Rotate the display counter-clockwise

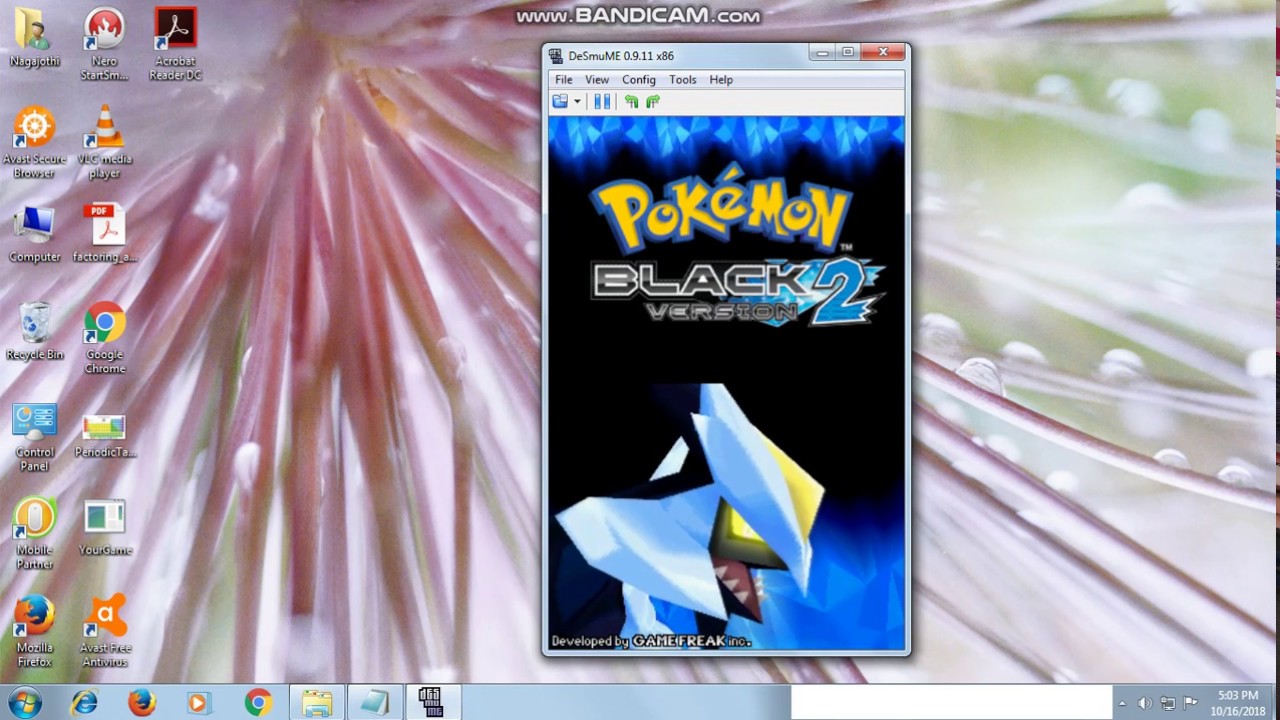[631, 101]
